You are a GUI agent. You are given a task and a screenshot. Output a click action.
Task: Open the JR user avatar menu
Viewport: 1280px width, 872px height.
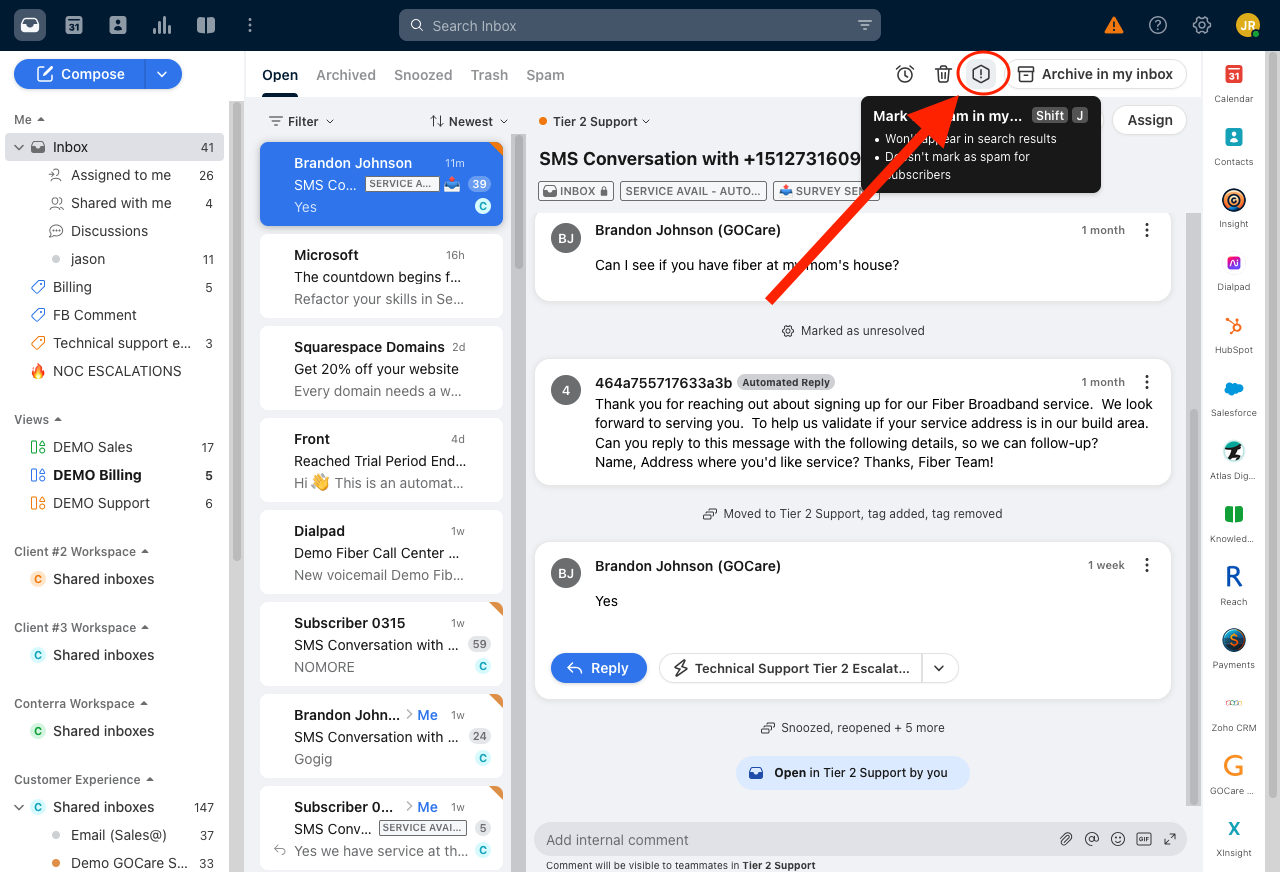click(x=1247, y=25)
